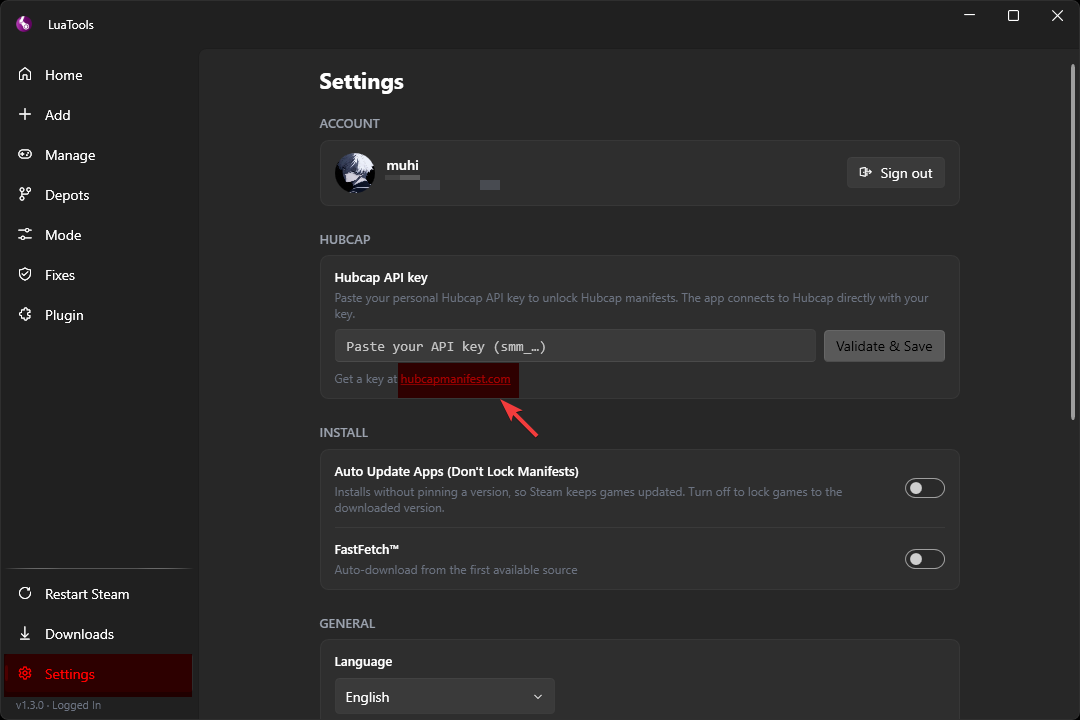
Task: Click the Home house icon
Action: tap(25, 74)
